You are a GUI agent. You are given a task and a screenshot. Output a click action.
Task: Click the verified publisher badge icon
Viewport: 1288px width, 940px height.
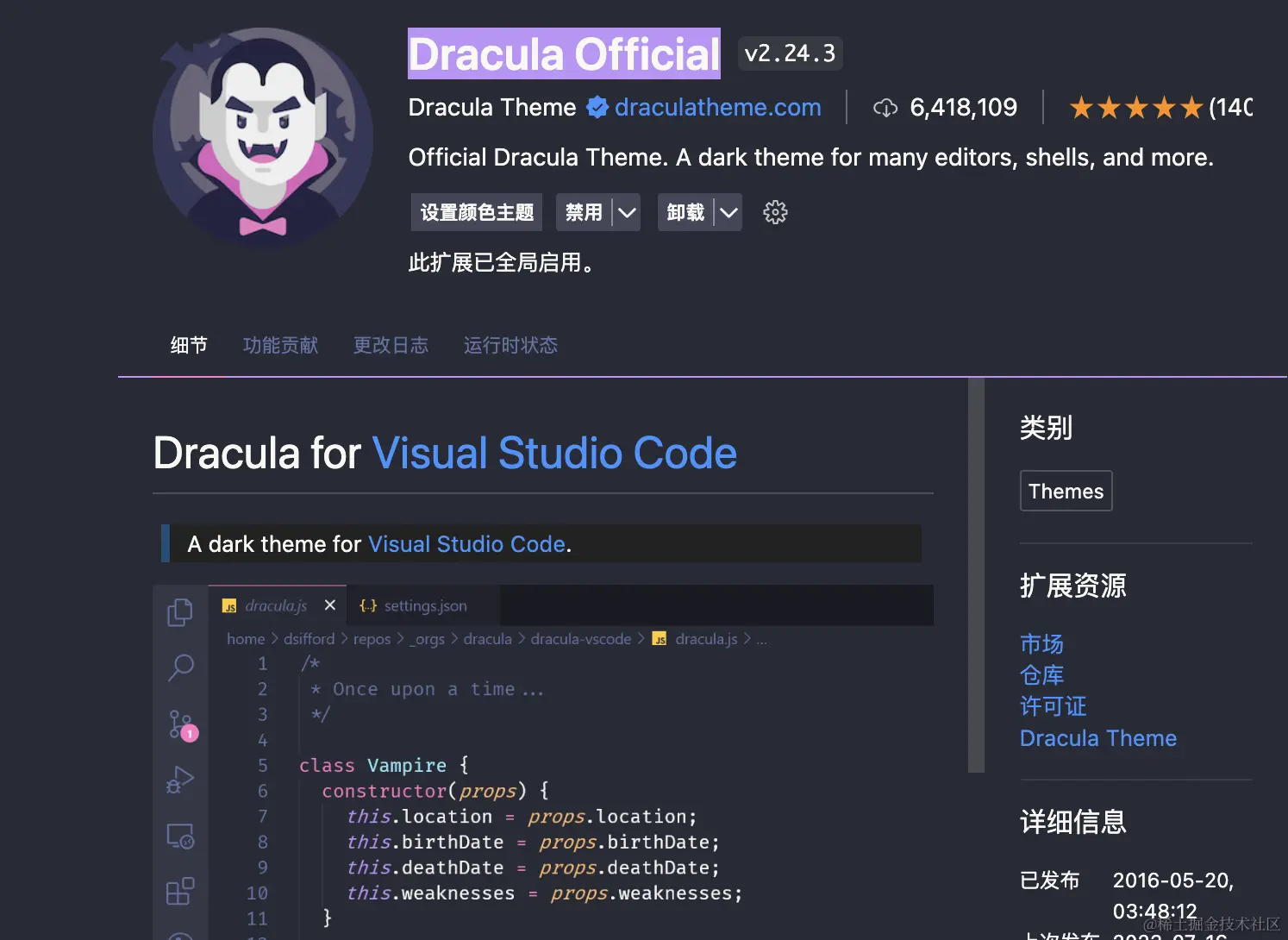click(x=597, y=107)
